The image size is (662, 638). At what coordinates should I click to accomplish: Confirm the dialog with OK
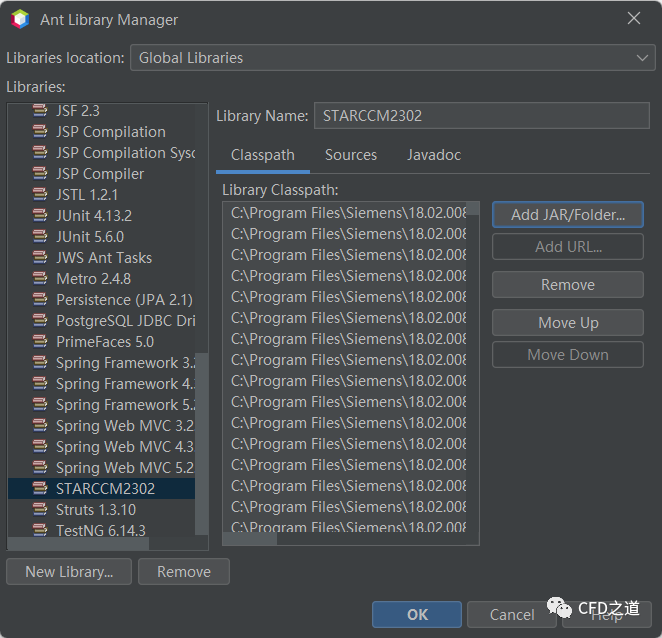tap(417, 615)
